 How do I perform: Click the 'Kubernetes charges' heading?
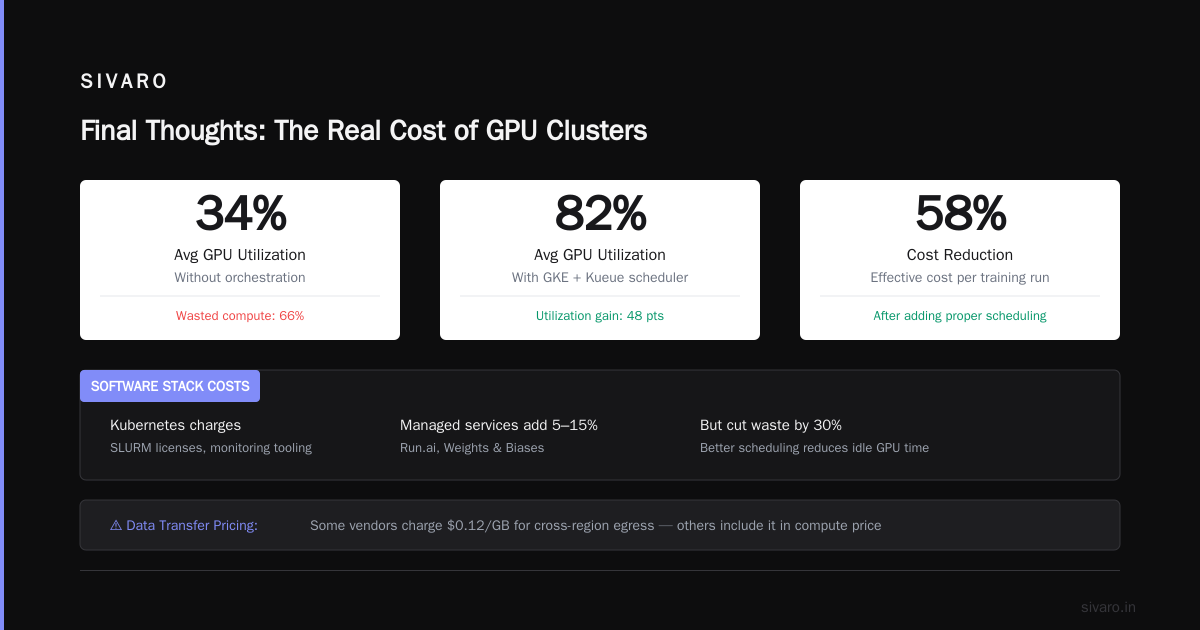[175, 425]
